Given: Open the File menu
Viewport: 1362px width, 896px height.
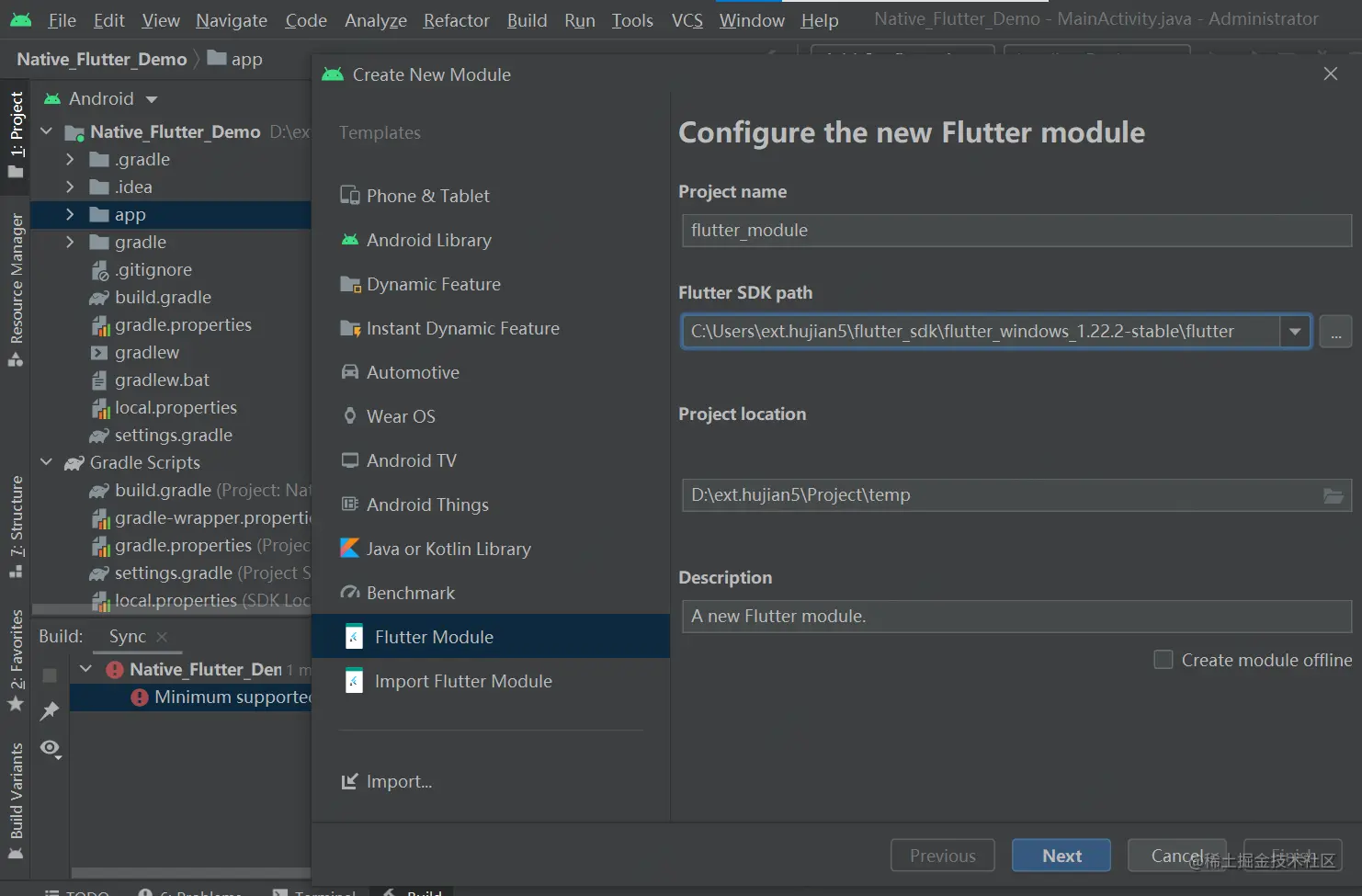Looking at the screenshot, I should point(62,20).
